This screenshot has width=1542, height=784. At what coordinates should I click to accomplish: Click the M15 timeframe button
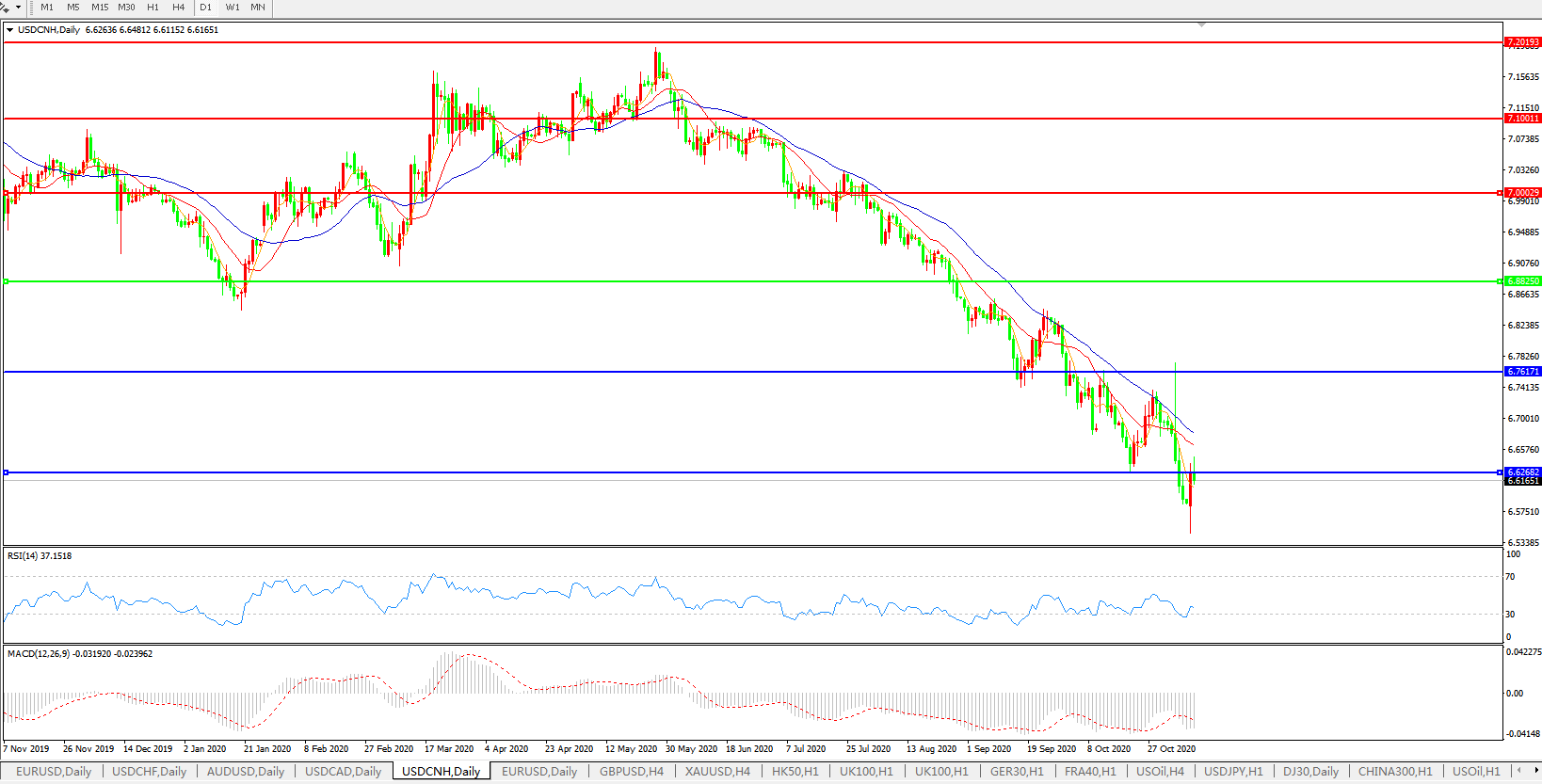tap(100, 8)
